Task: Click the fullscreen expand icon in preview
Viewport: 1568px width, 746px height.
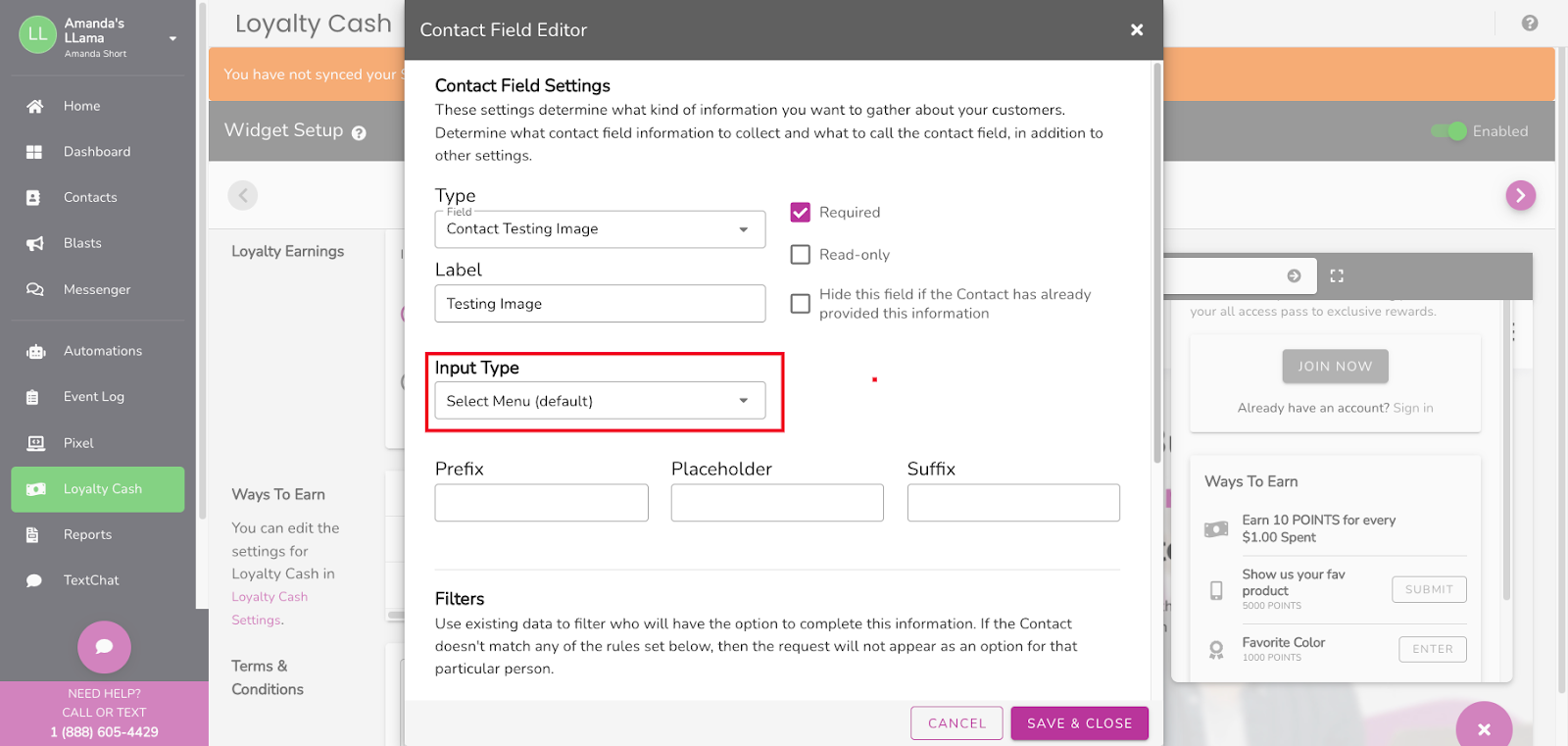Action: click(1337, 276)
